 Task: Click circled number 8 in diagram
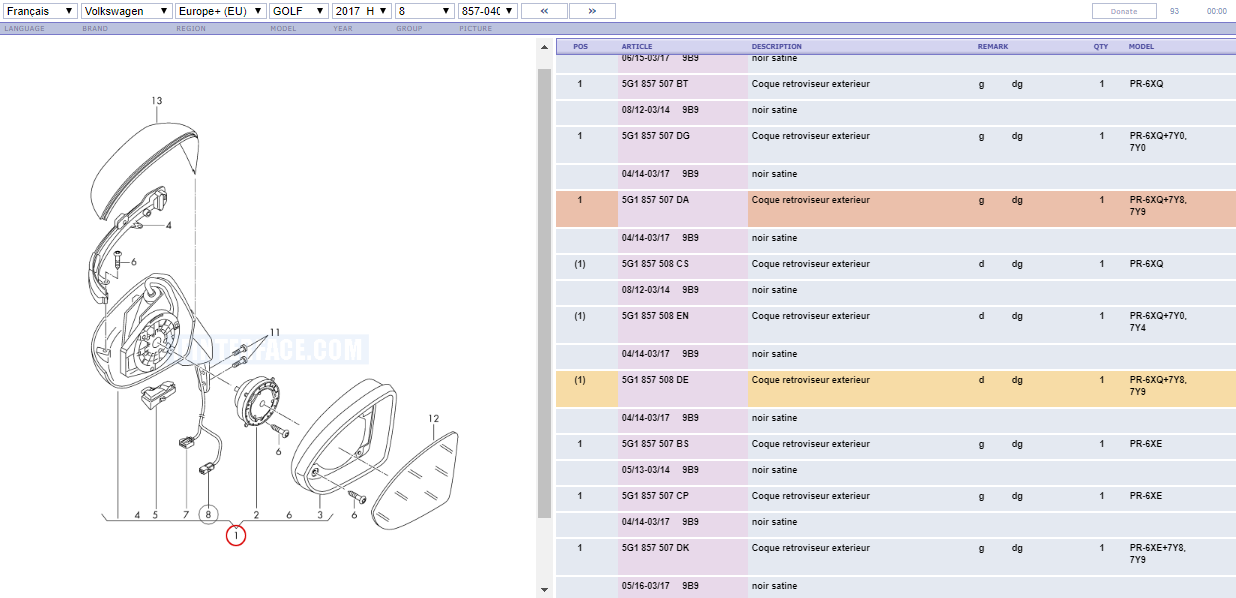coord(208,515)
